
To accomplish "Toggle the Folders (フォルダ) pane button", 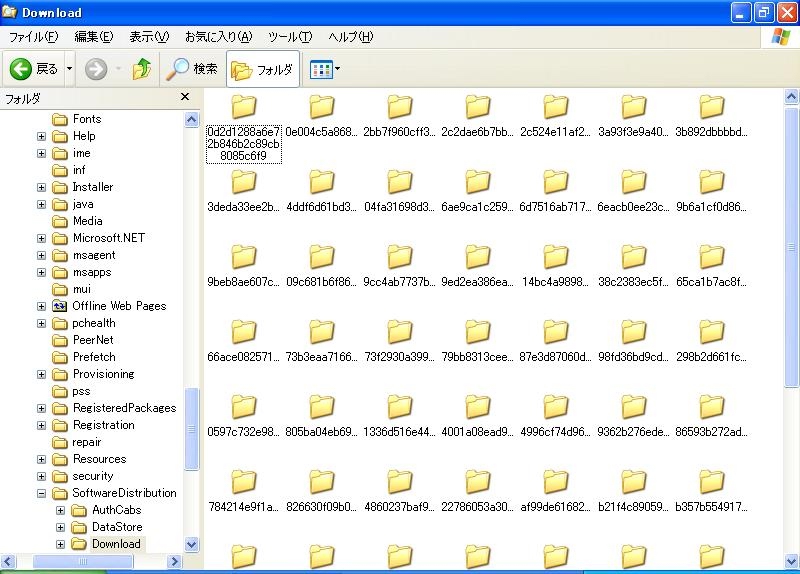I will pyautogui.click(x=262, y=70).
